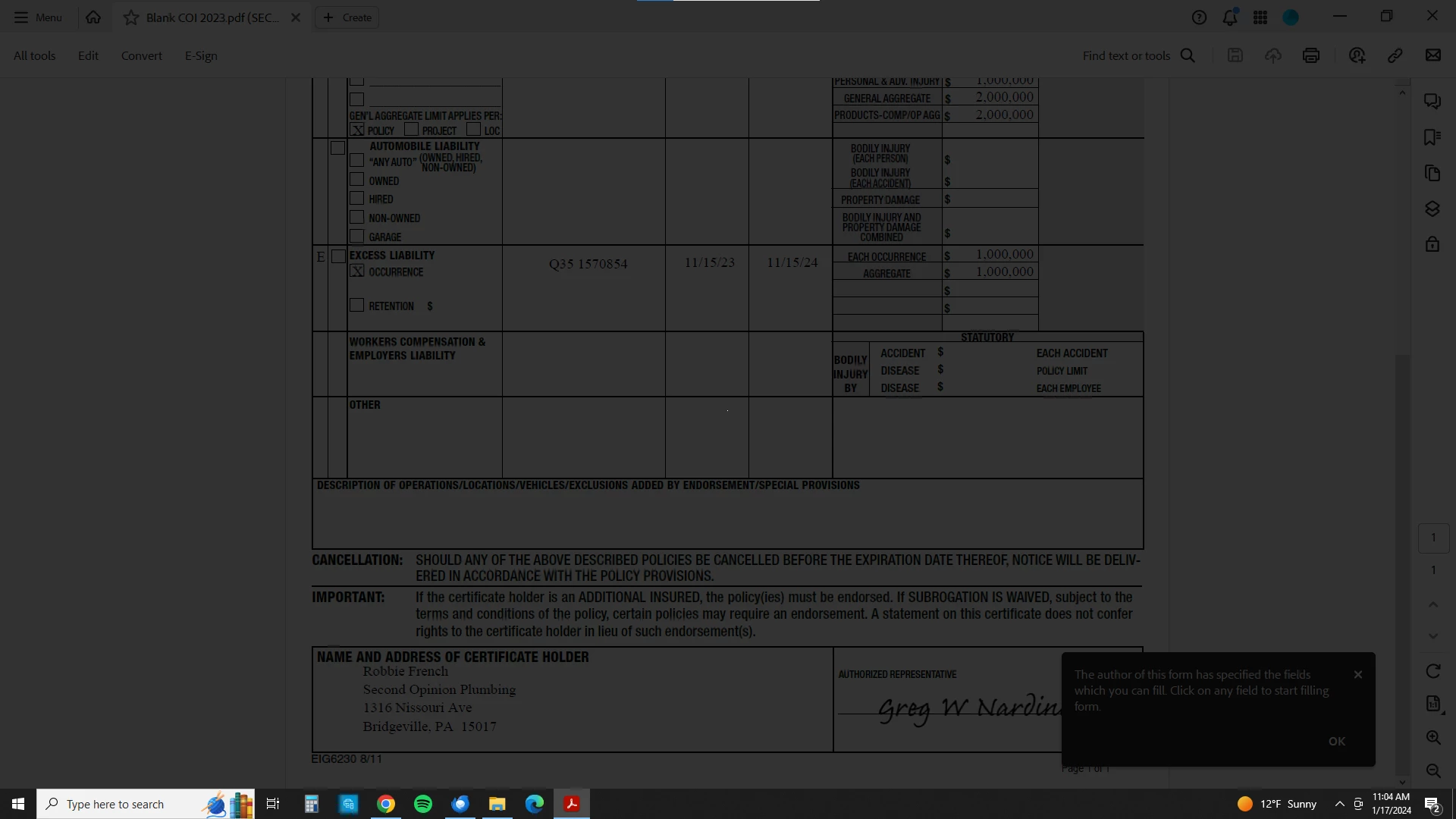
Task: Zoom in using magnifier plus icon
Action: [x=1432, y=738]
